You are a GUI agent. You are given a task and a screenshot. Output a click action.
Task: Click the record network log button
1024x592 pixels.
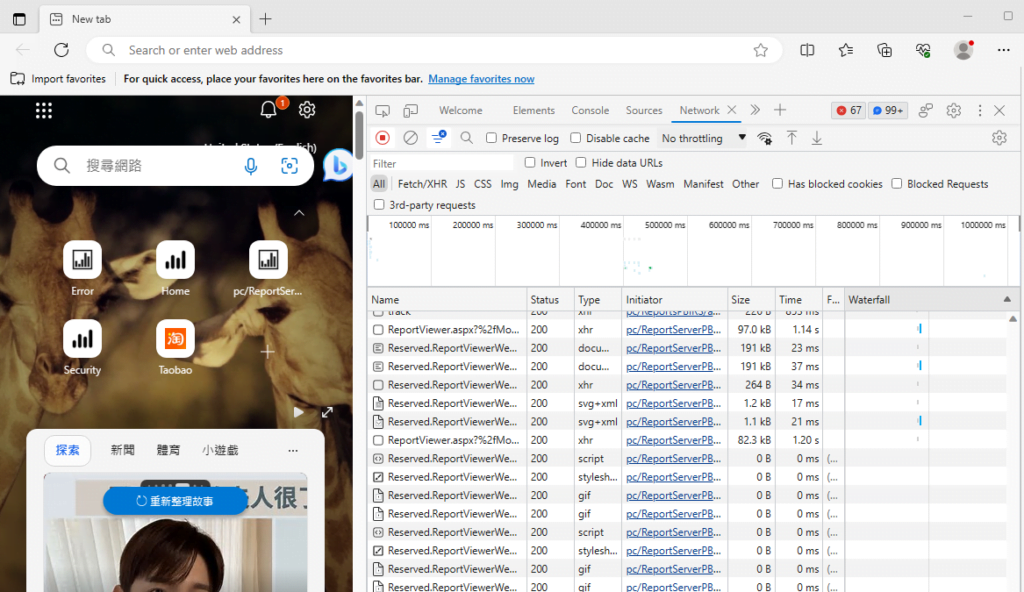coord(383,138)
